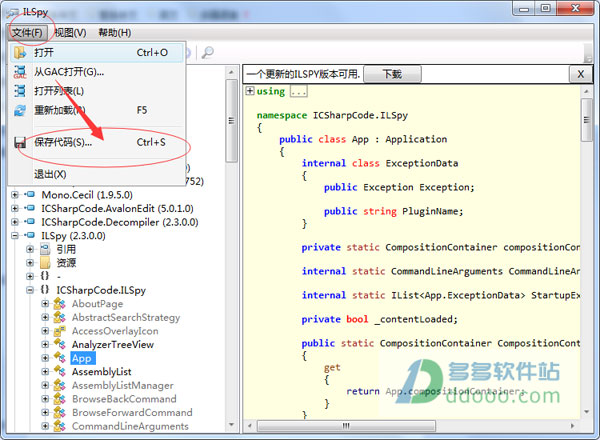This screenshot has width=600, height=440.
Task: Click the AssemblyListManager class icon
Action: point(59,385)
